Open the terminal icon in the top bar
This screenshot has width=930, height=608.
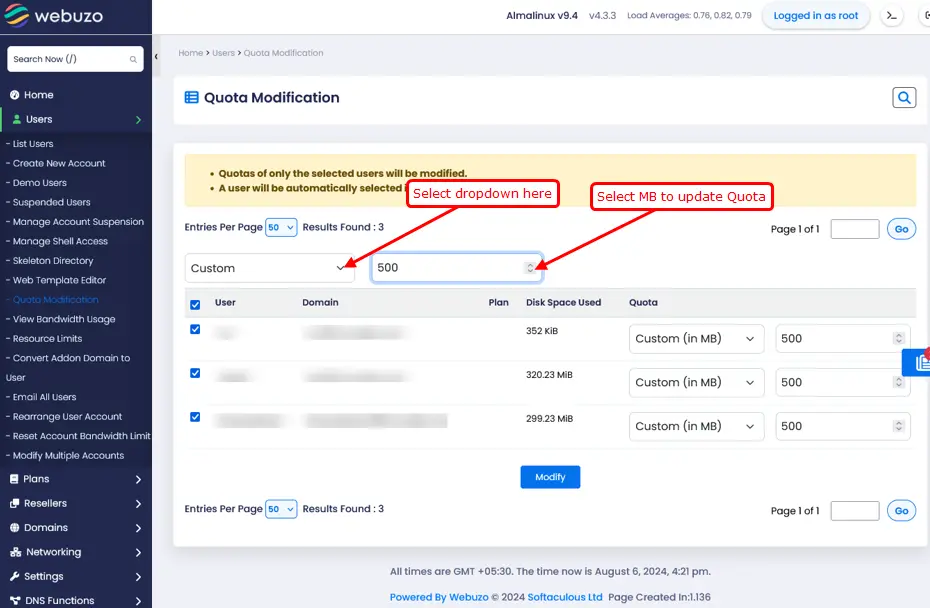tap(891, 17)
